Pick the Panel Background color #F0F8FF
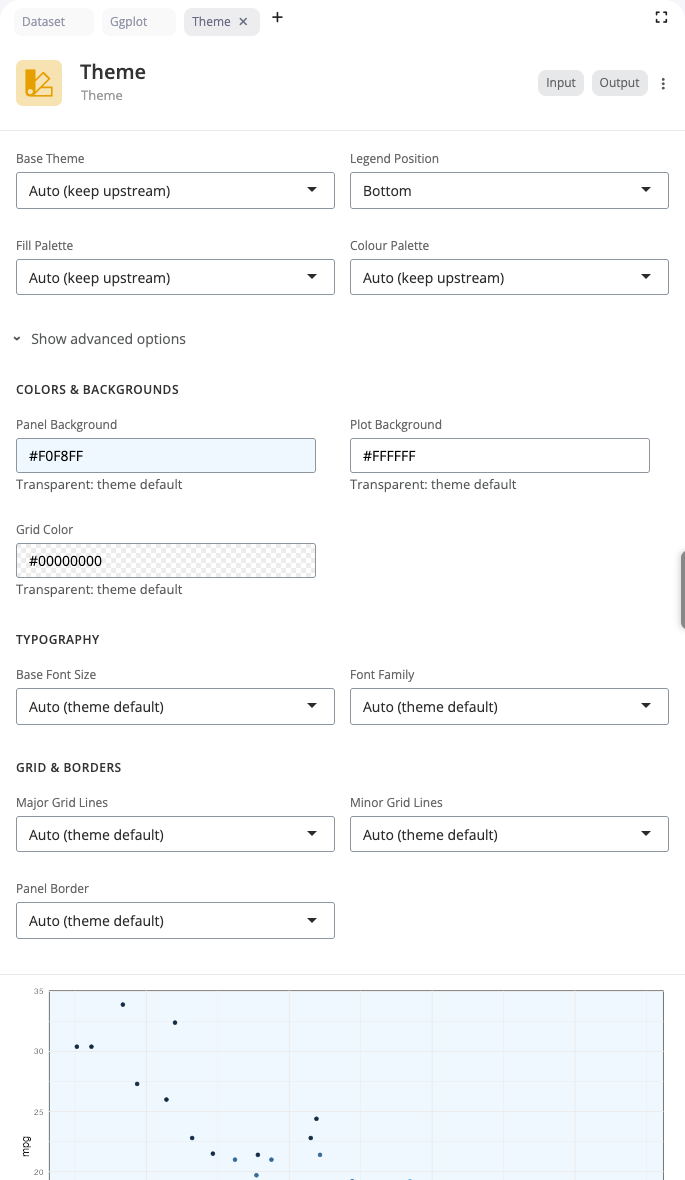 [166, 456]
